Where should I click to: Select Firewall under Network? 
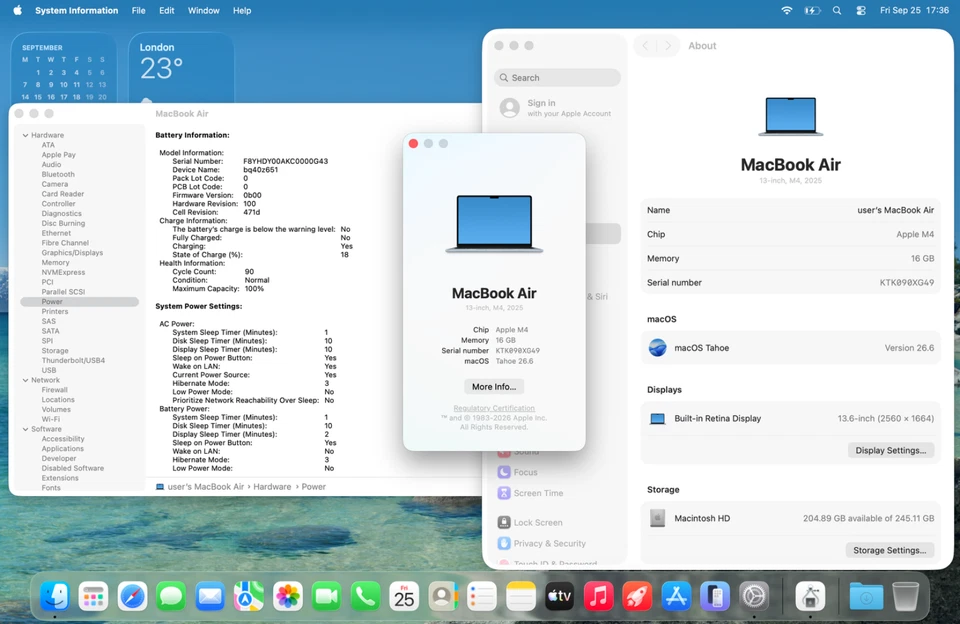click(54, 390)
